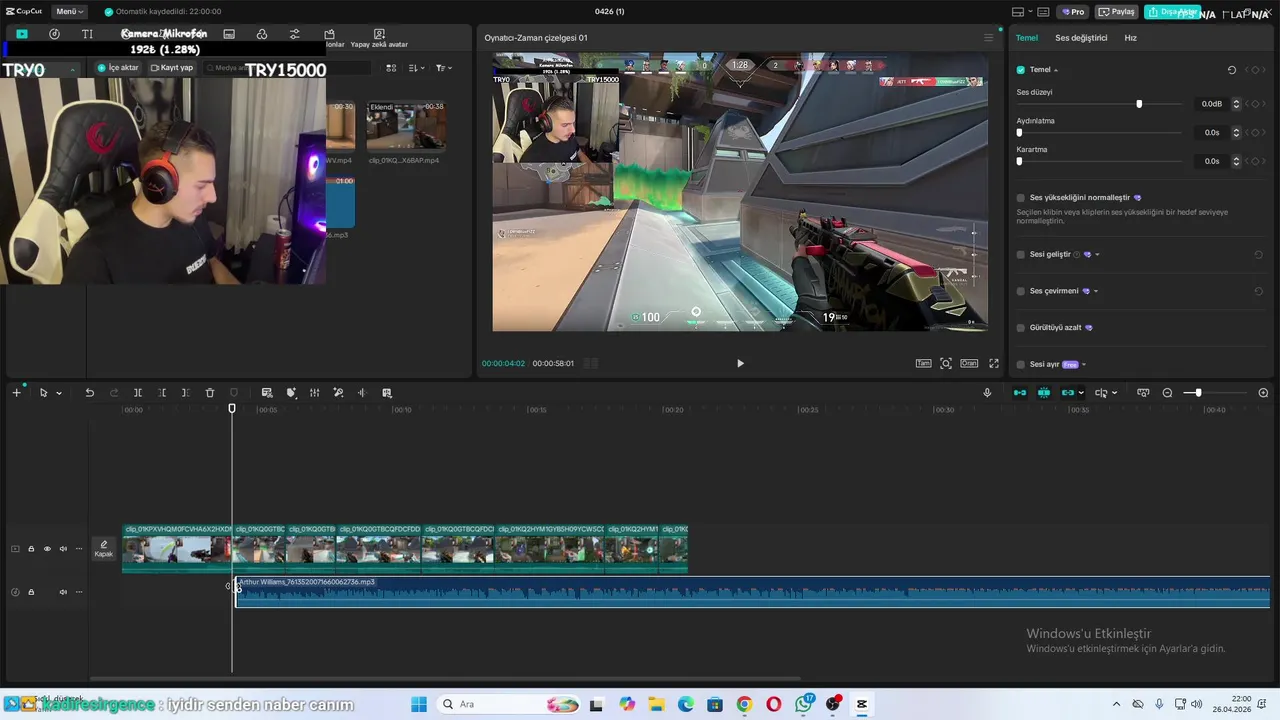This screenshot has height=720, width=1280.
Task: Switch to the Ses değiştirici tab
Action: [1081, 38]
